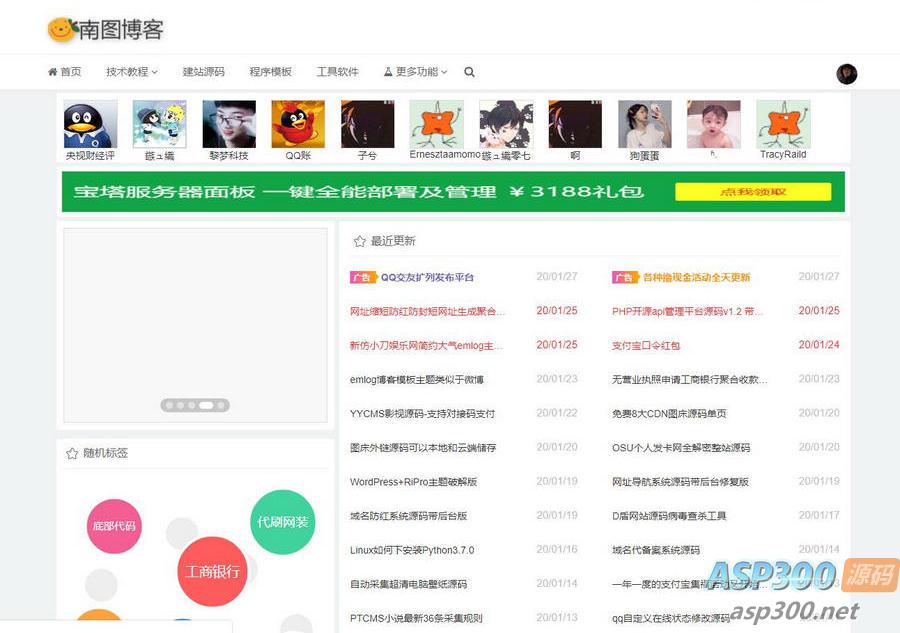
Task: Open 各种撸现金活动全天更新 ad link
Action: click(696, 277)
